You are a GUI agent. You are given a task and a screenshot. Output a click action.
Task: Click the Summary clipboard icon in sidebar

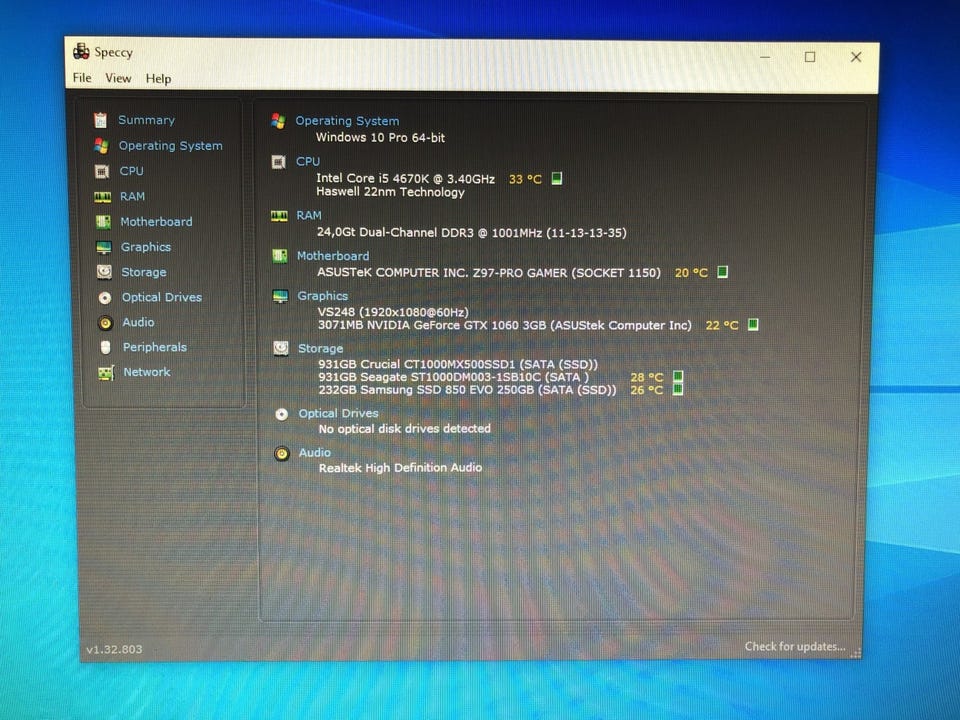click(x=100, y=120)
